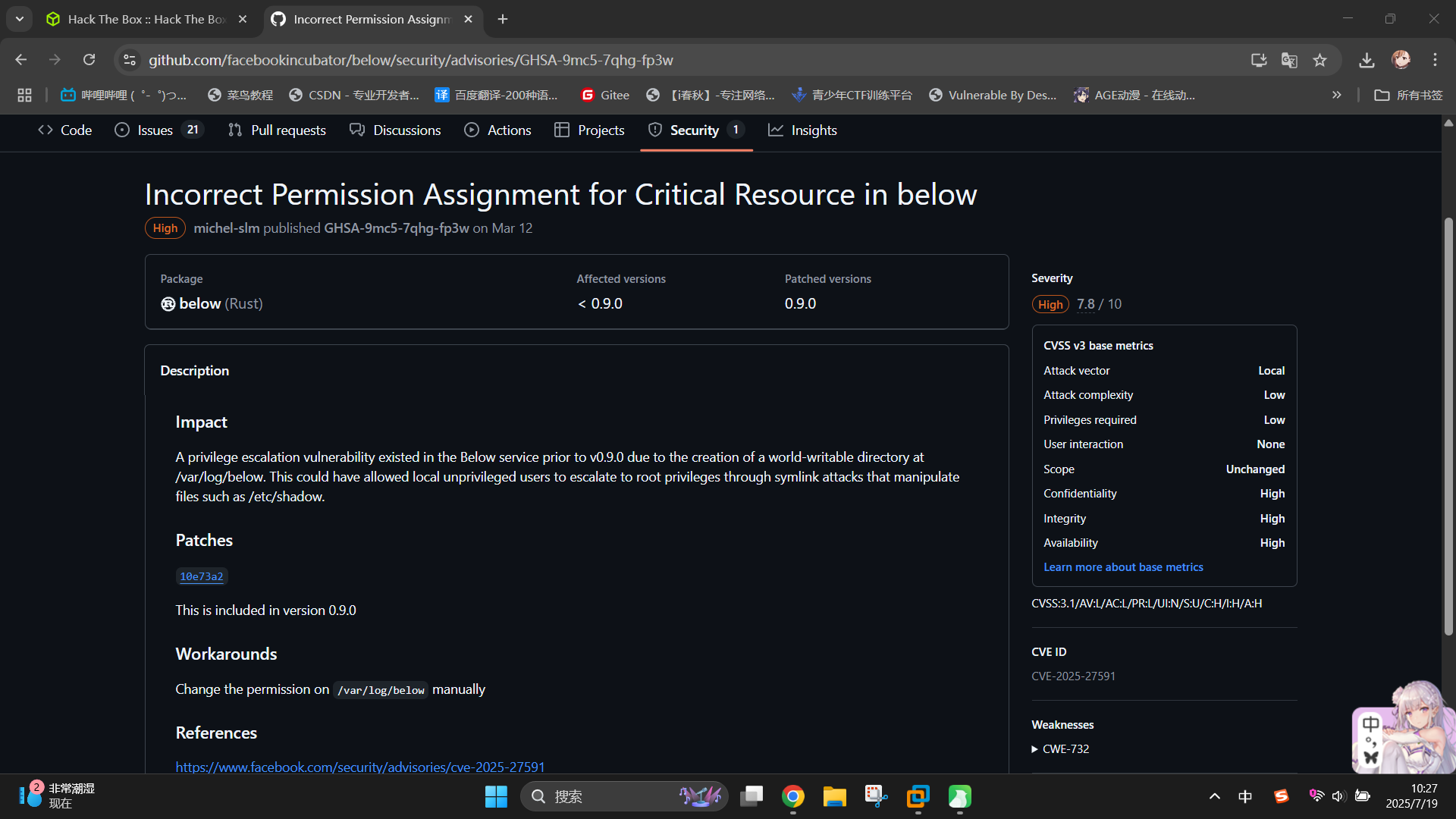Reload the page with refresh icon
Screen dimensions: 1456x819
pyautogui.click(x=89, y=60)
